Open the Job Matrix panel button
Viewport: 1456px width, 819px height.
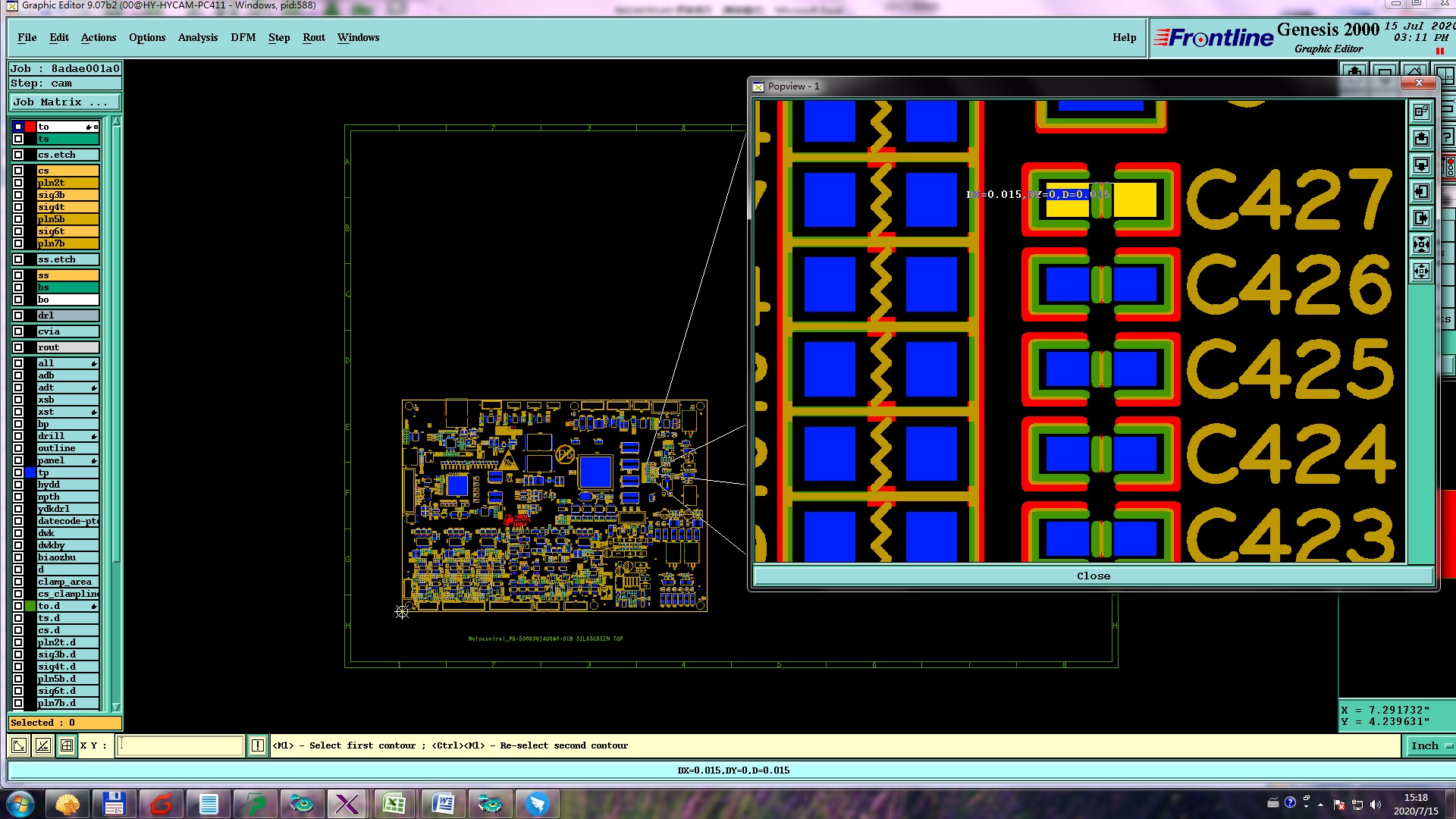64,102
